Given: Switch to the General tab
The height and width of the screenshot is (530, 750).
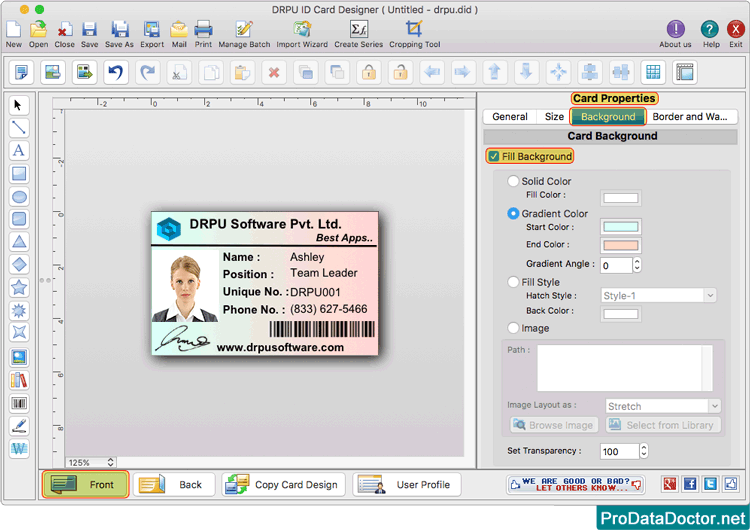Looking at the screenshot, I should point(510,117).
